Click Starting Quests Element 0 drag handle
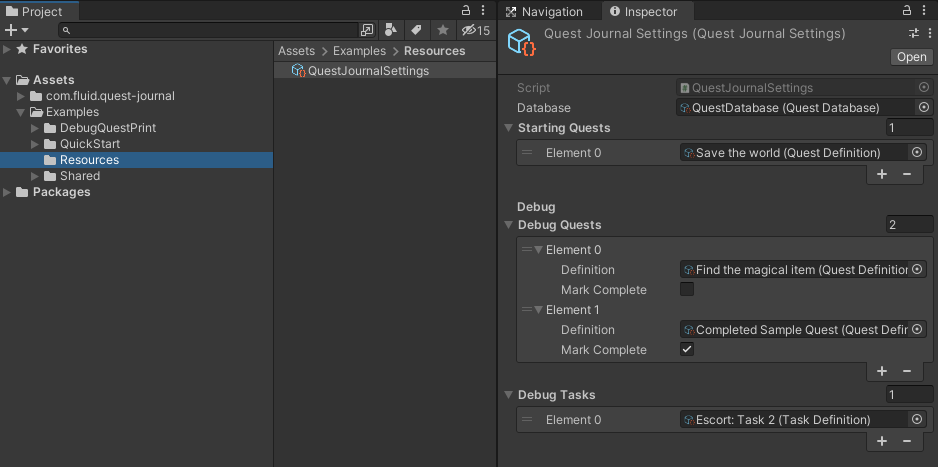 point(527,152)
